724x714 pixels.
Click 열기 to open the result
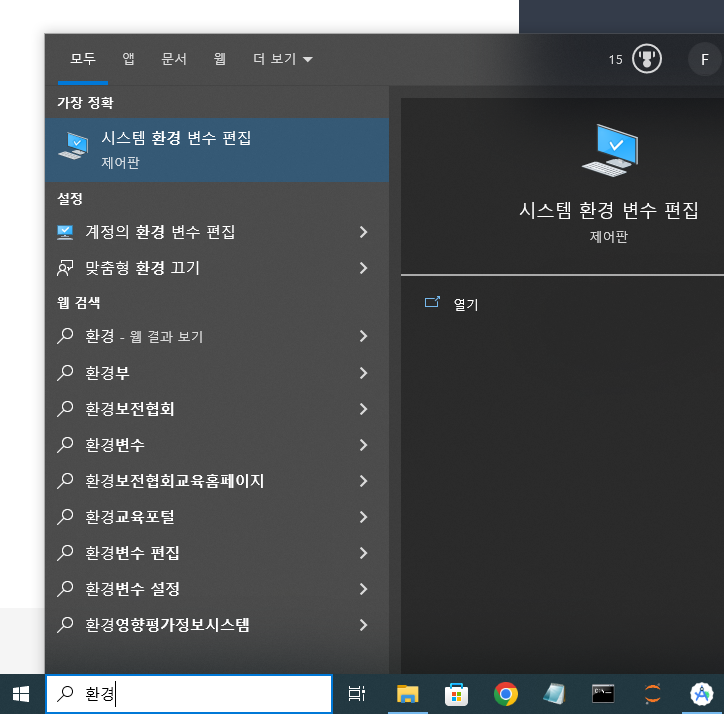point(466,304)
